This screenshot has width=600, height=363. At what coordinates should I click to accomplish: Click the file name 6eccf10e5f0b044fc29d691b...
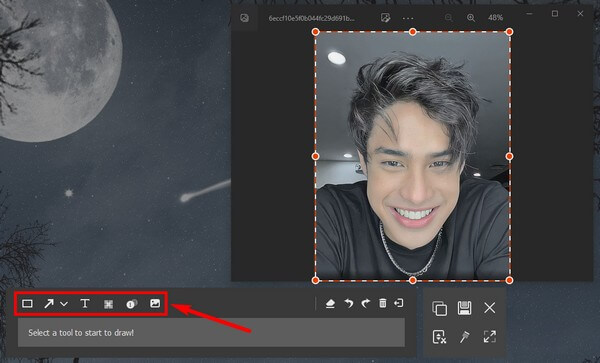[311, 18]
